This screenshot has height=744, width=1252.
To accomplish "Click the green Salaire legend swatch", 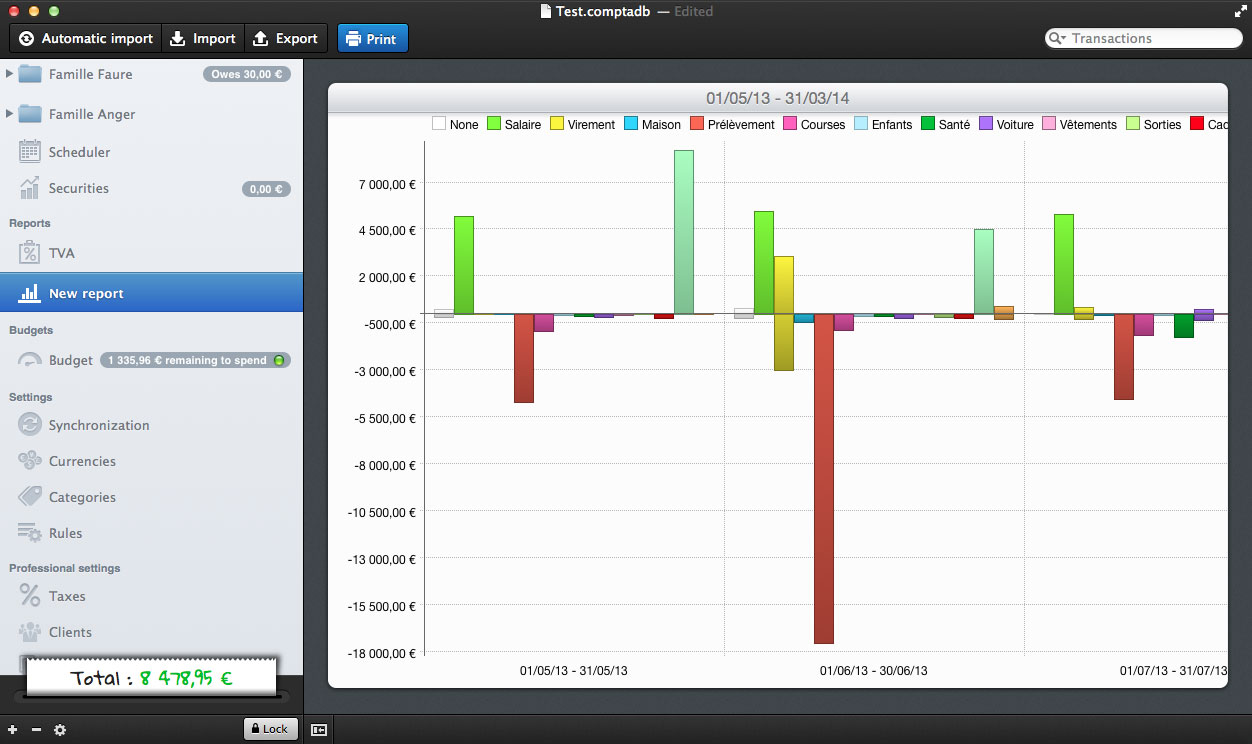I will (x=494, y=124).
